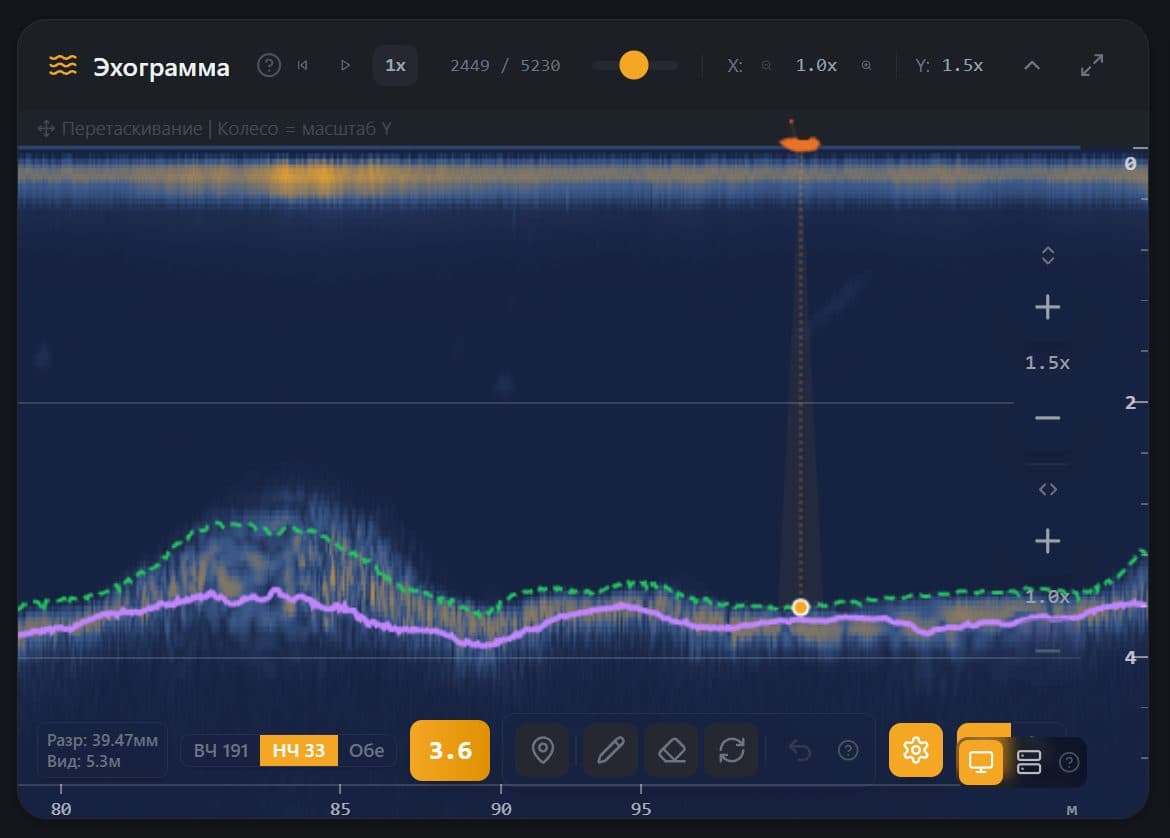Zoom out X axis magnifier icon

766,66
